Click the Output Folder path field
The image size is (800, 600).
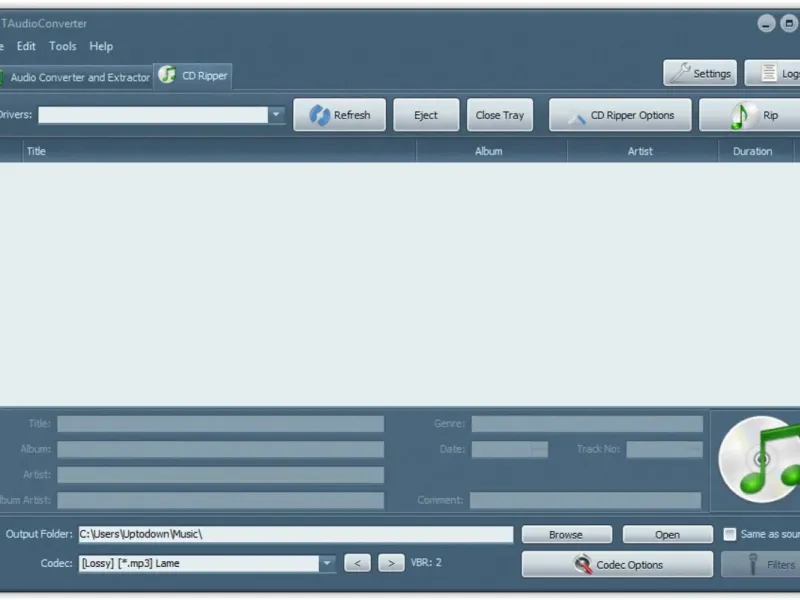(x=296, y=534)
